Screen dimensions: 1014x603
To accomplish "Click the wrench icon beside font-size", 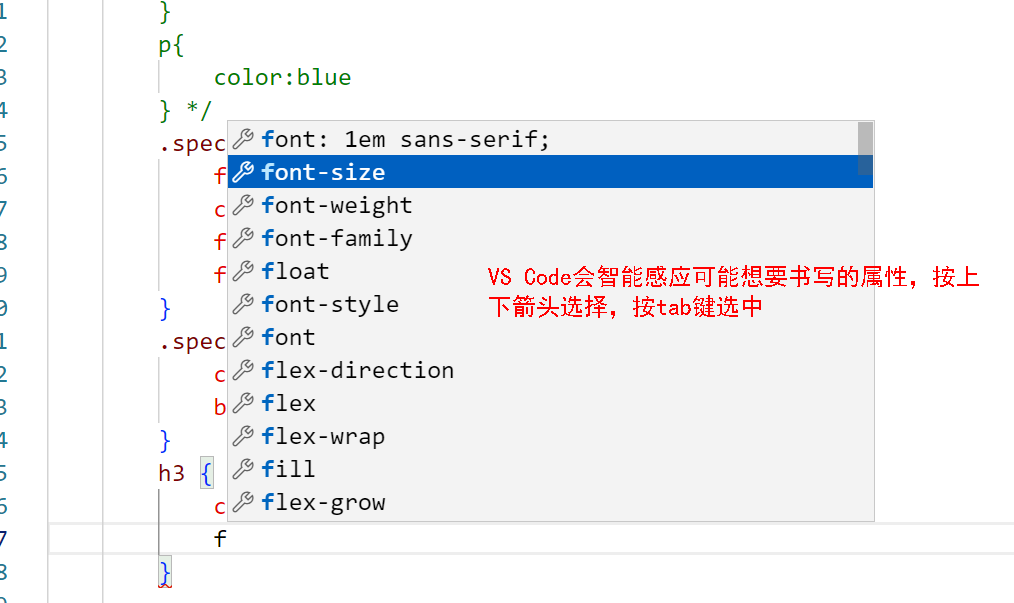I will click(x=242, y=172).
